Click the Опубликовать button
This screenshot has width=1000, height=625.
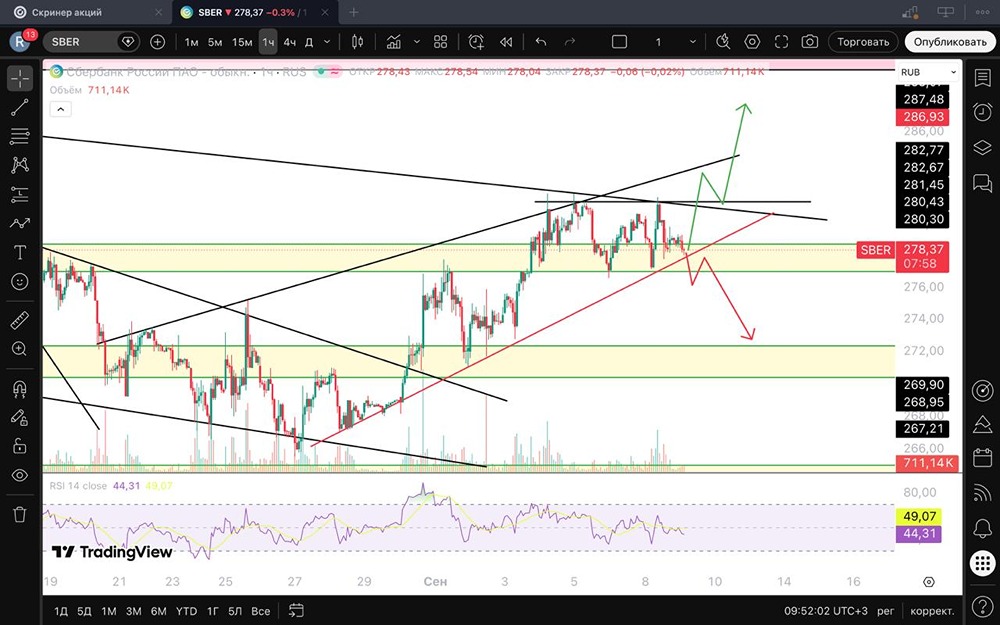(x=950, y=42)
